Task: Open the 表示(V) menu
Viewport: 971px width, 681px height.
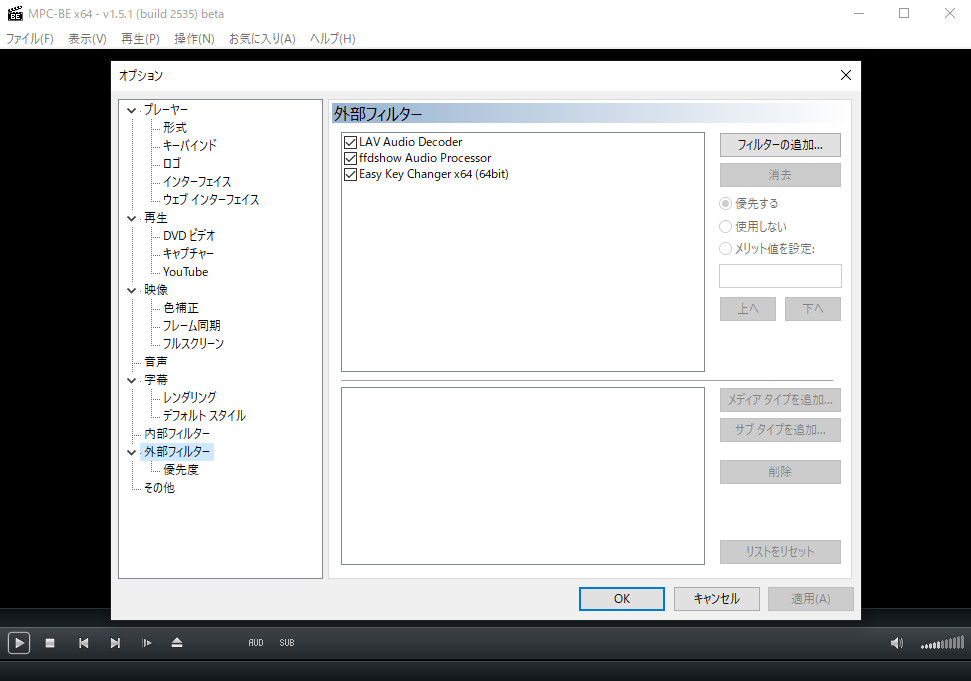Action: (x=87, y=38)
